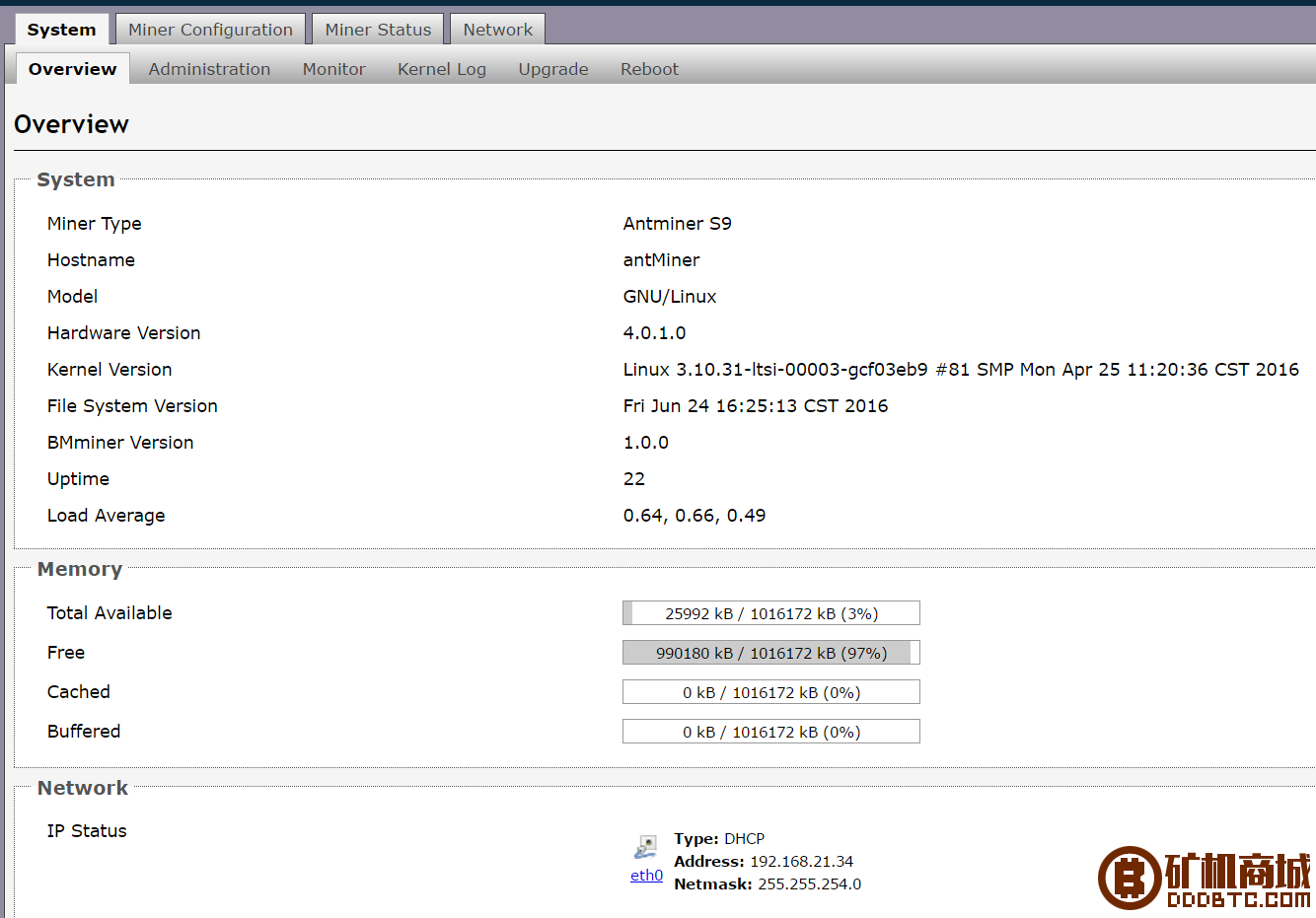Select the netmask '255.255.254.0'
Screen dimensions: 1316x918
pos(810,884)
